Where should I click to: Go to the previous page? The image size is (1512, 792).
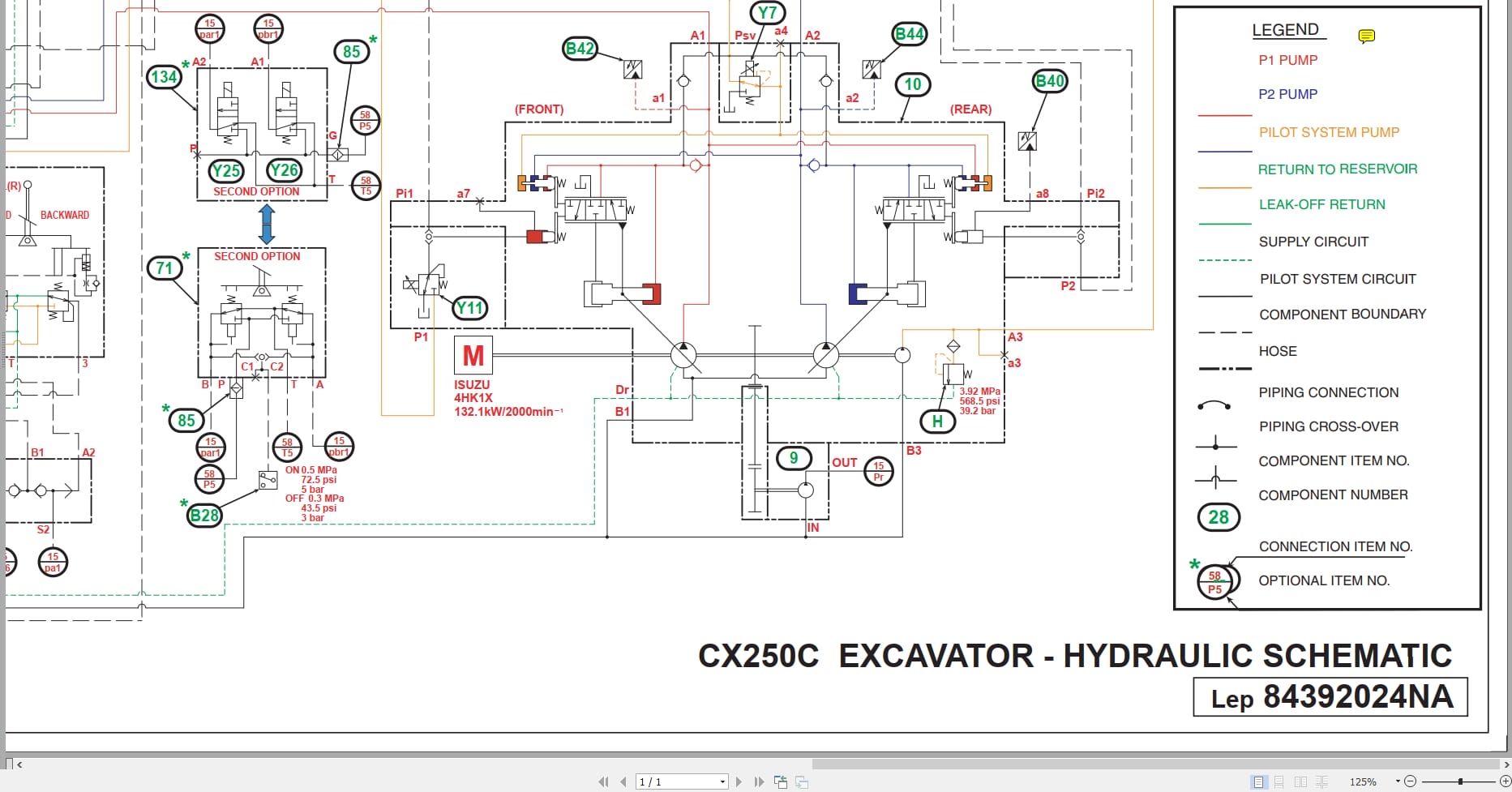click(x=623, y=781)
